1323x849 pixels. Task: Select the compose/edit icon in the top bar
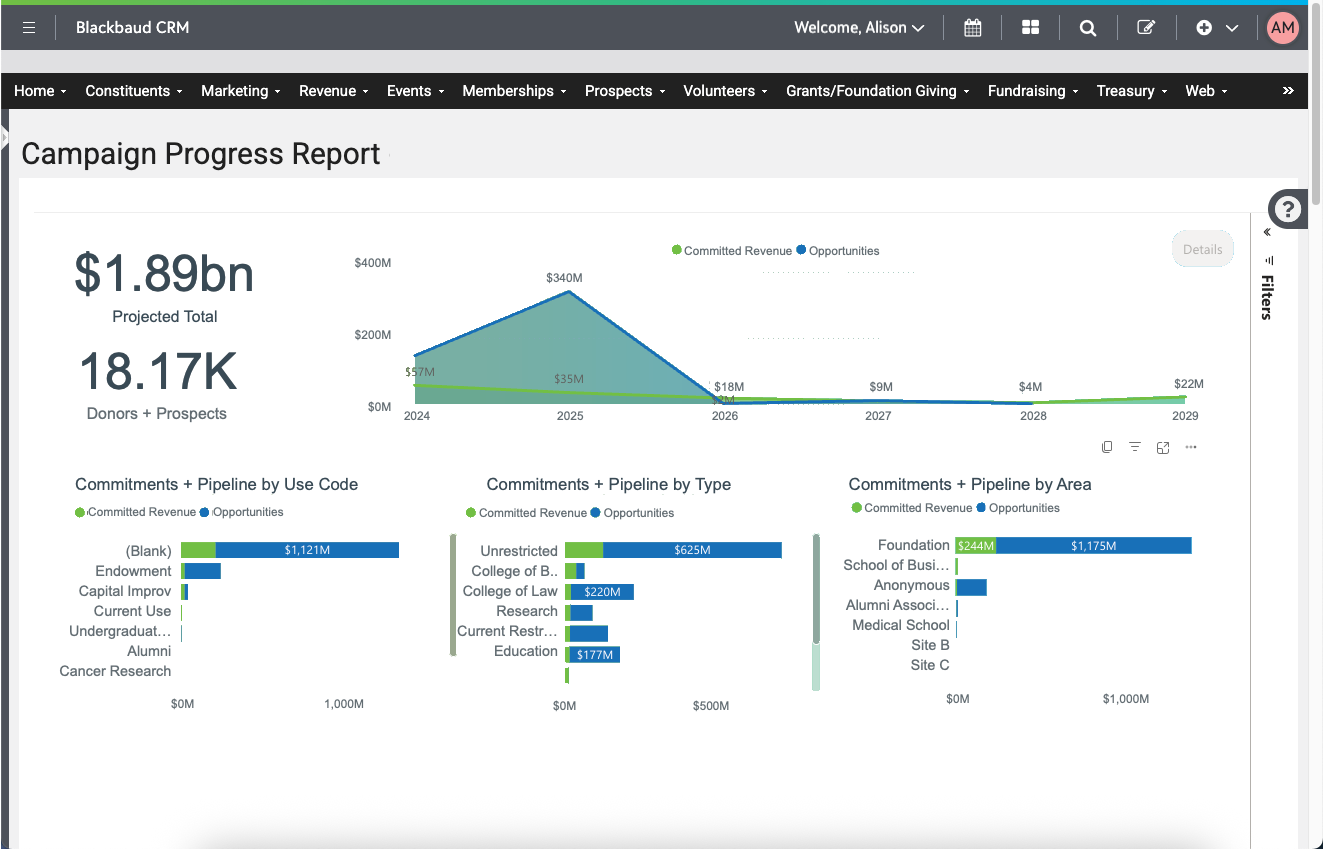1145,27
